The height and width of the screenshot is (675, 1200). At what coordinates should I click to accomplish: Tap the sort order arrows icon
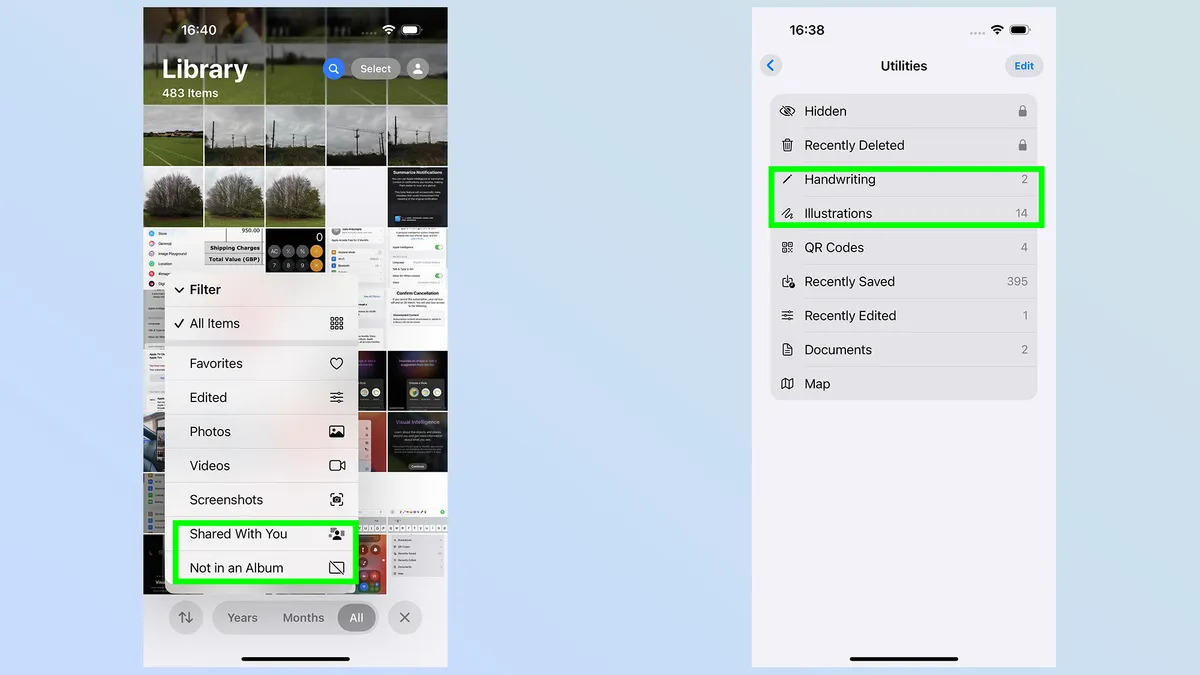[x=186, y=617]
